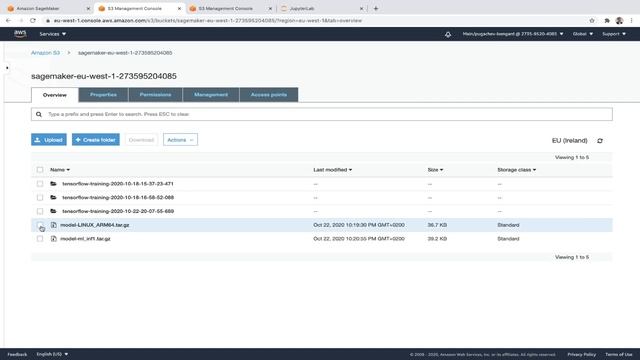This screenshot has width=640, height=360.
Task: Expand the left sidebar arrow
Action: pyautogui.click(x=7, y=68)
